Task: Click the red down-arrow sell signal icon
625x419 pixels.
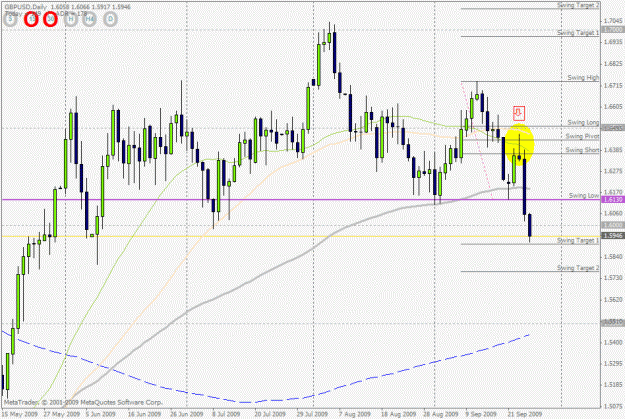Action: [x=519, y=113]
